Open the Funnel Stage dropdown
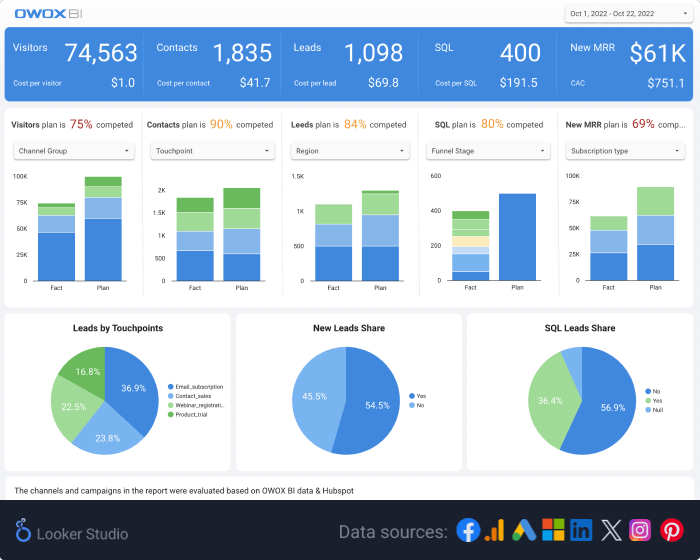This screenshot has width=700, height=560. pyautogui.click(x=488, y=151)
